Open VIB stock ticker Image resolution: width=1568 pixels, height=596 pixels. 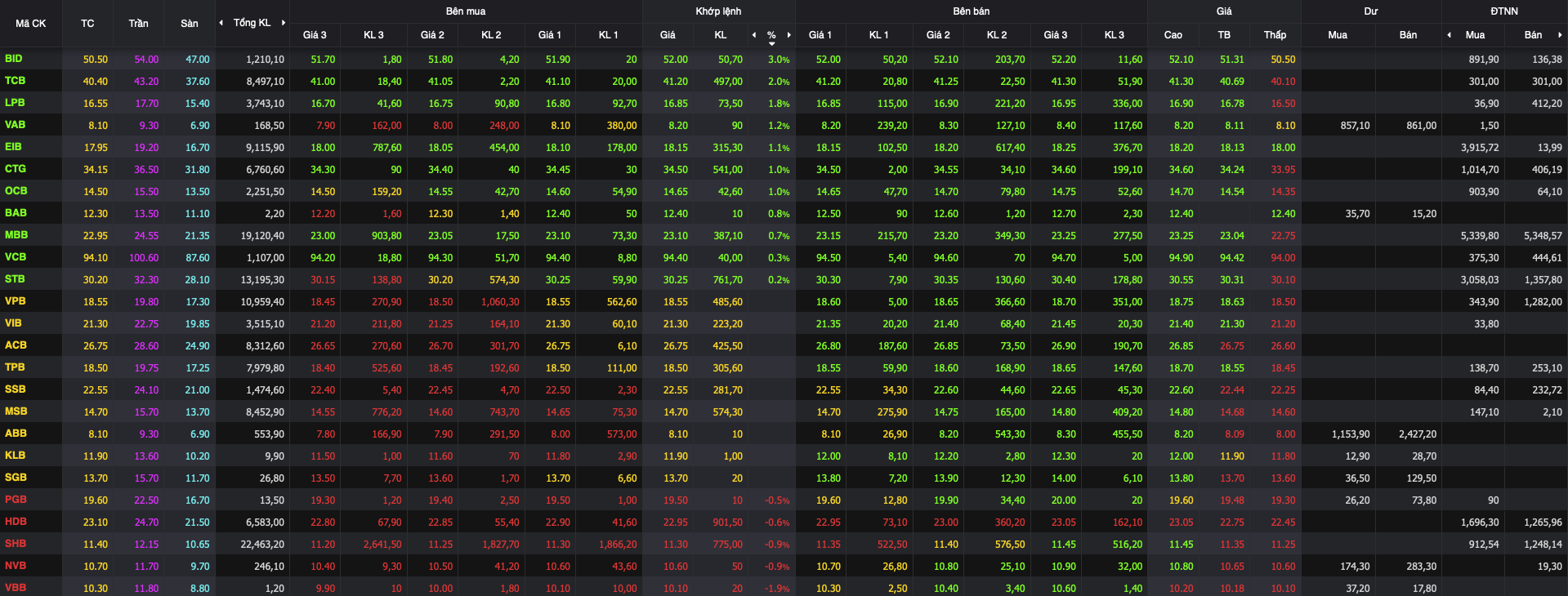(13, 323)
